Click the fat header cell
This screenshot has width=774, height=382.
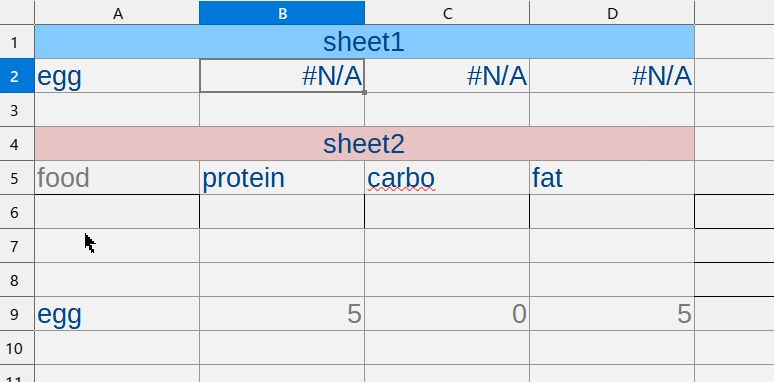point(612,178)
